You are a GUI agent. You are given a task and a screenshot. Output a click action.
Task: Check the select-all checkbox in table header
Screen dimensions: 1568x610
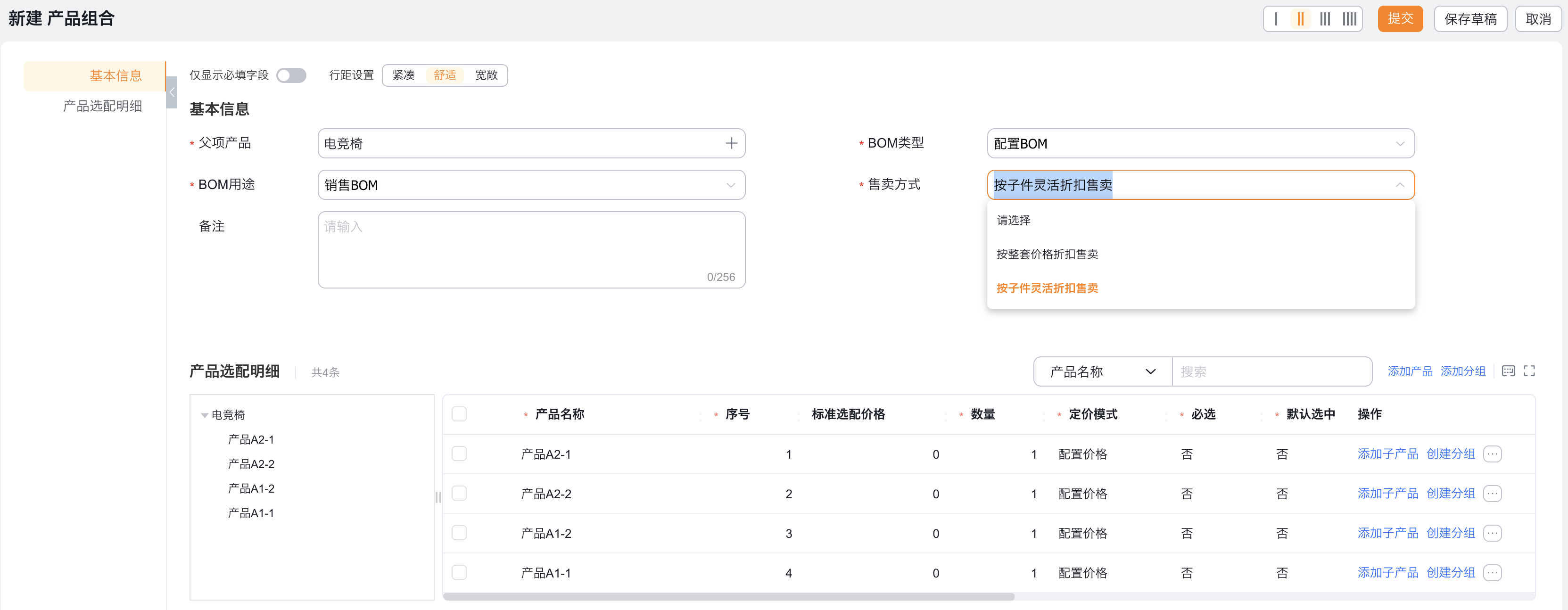460,414
